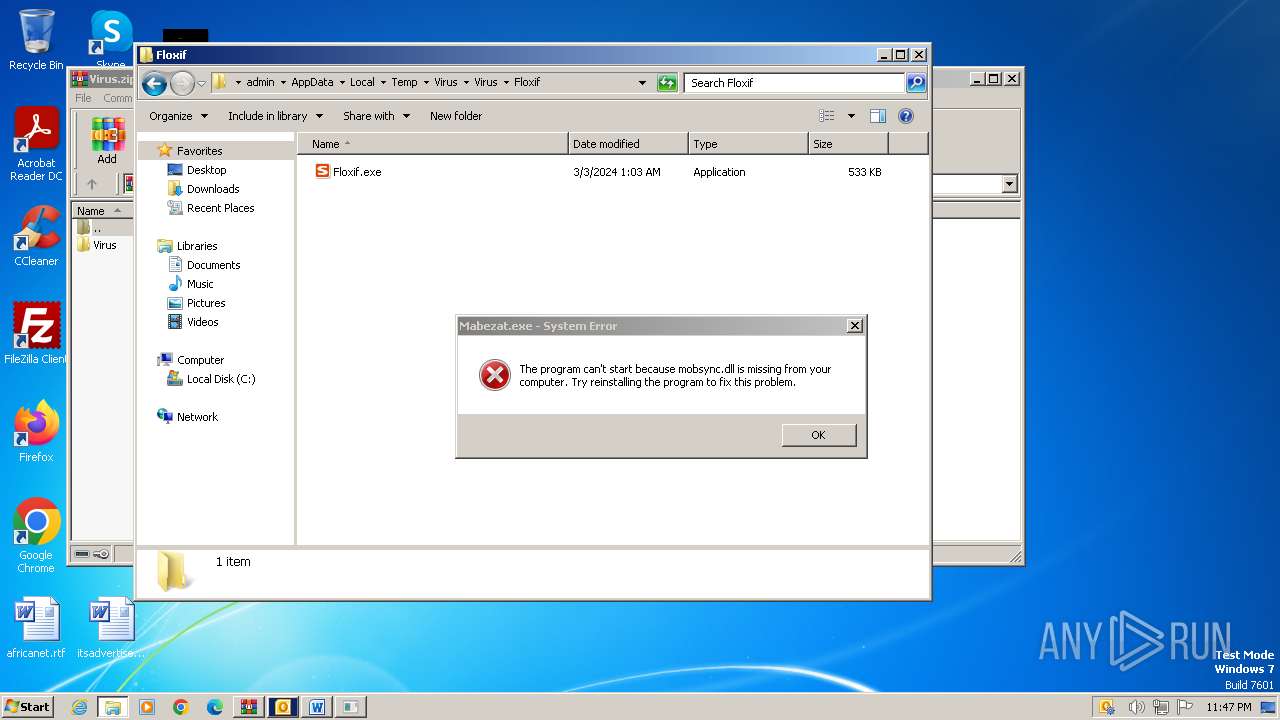Open the address bar history dropdown
Viewport: 1280px width, 720px height.
642,83
